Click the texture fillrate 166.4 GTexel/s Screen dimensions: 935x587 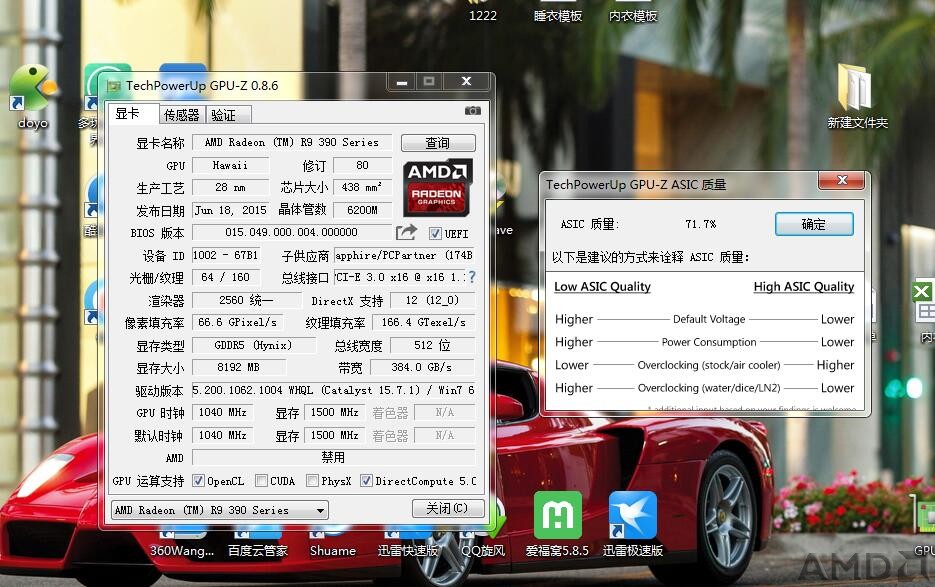[x=423, y=322]
